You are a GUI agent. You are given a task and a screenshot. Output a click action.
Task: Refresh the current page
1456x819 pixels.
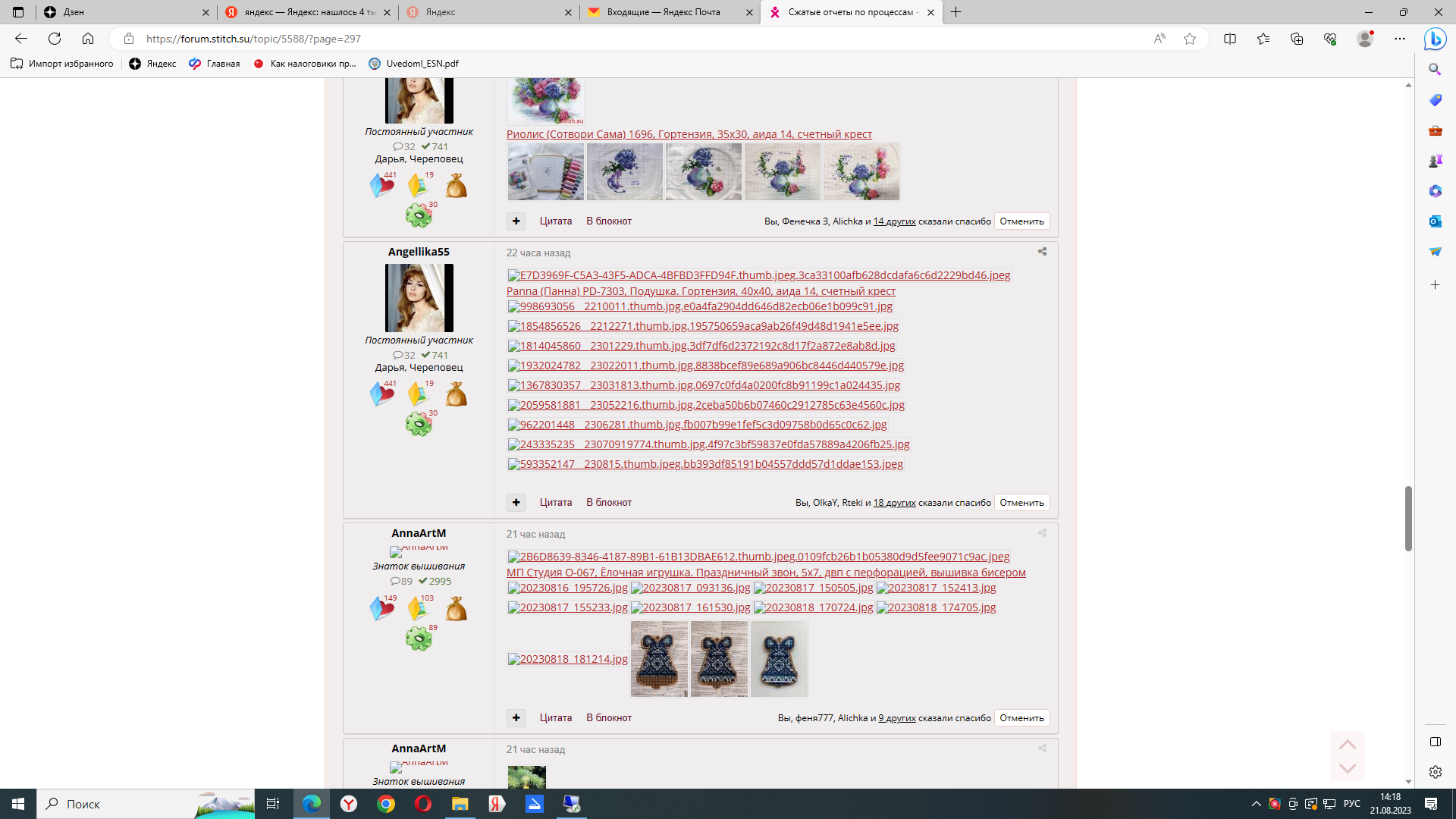click(55, 39)
